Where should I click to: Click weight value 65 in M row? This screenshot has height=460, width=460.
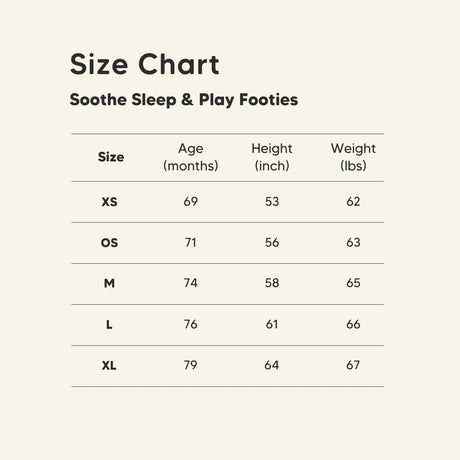[353, 283]
